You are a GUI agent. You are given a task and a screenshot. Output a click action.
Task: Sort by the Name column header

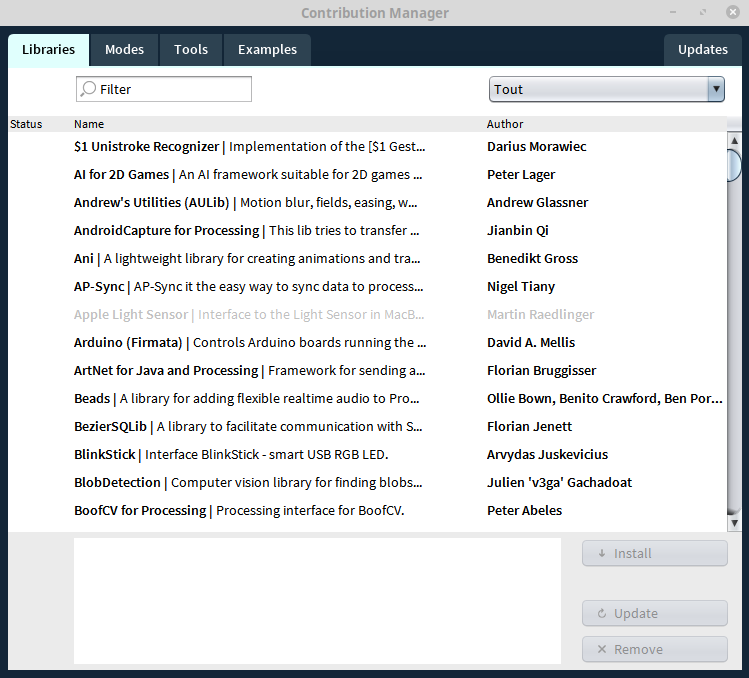89,124
